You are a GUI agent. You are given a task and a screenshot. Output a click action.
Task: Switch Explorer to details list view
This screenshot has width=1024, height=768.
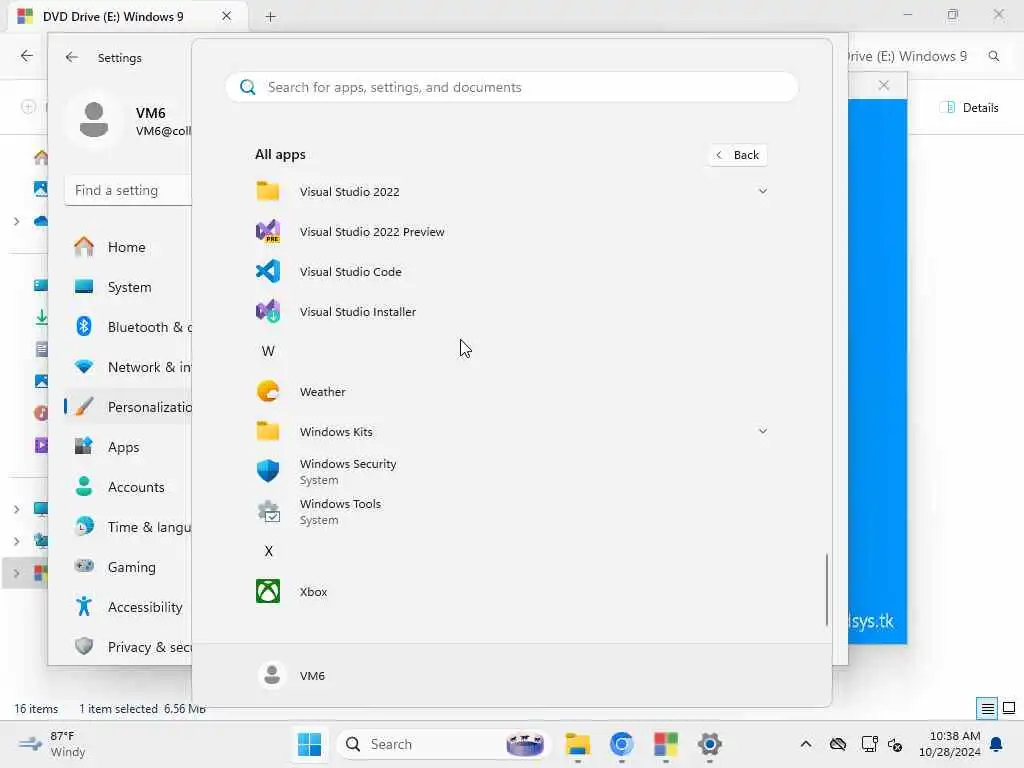[987, 708]
